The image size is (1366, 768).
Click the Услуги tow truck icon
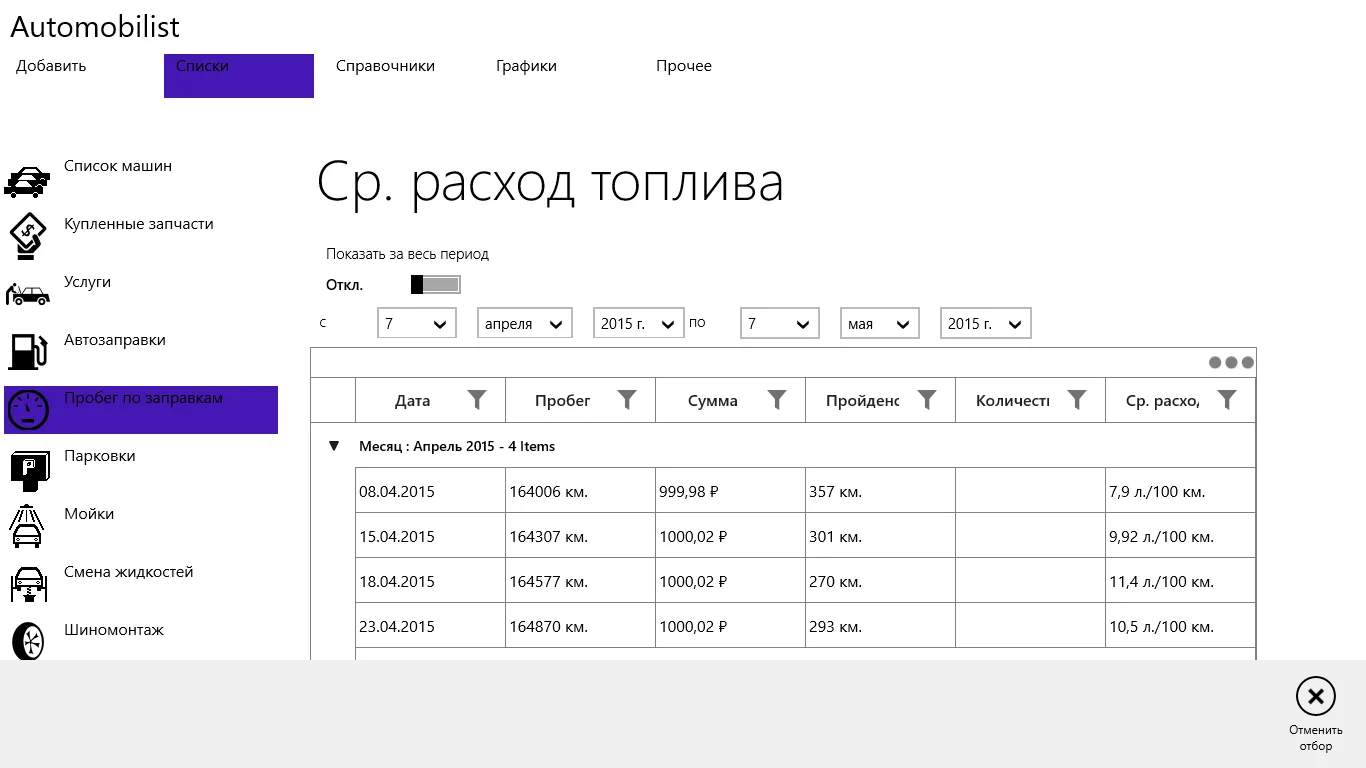[x=27, y=294]
